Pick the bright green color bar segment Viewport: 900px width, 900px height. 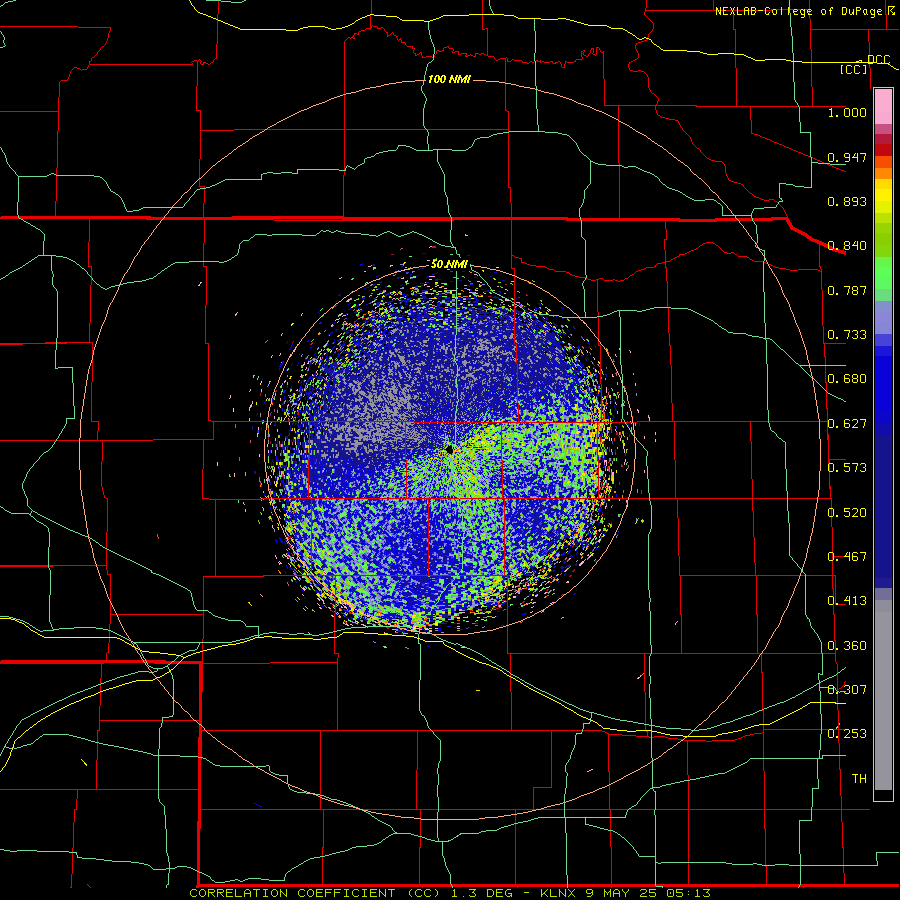pos(883,273)
